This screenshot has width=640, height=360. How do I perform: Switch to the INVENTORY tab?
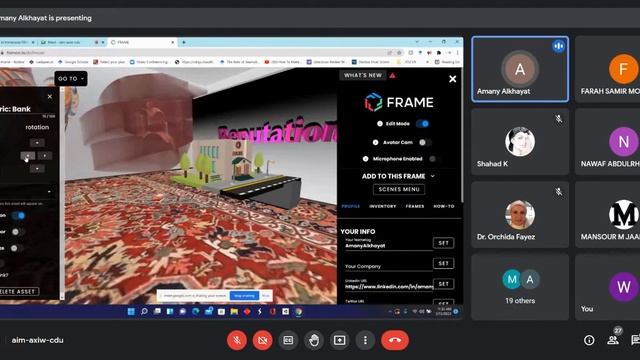click(383, 206)
